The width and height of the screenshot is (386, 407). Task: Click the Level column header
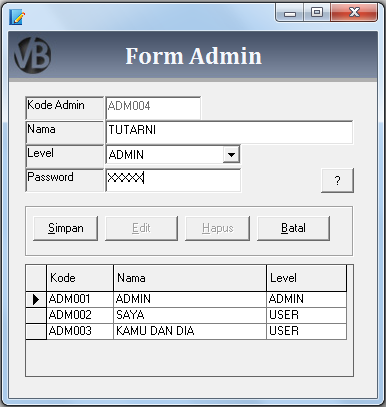click(x=307, y=278)
